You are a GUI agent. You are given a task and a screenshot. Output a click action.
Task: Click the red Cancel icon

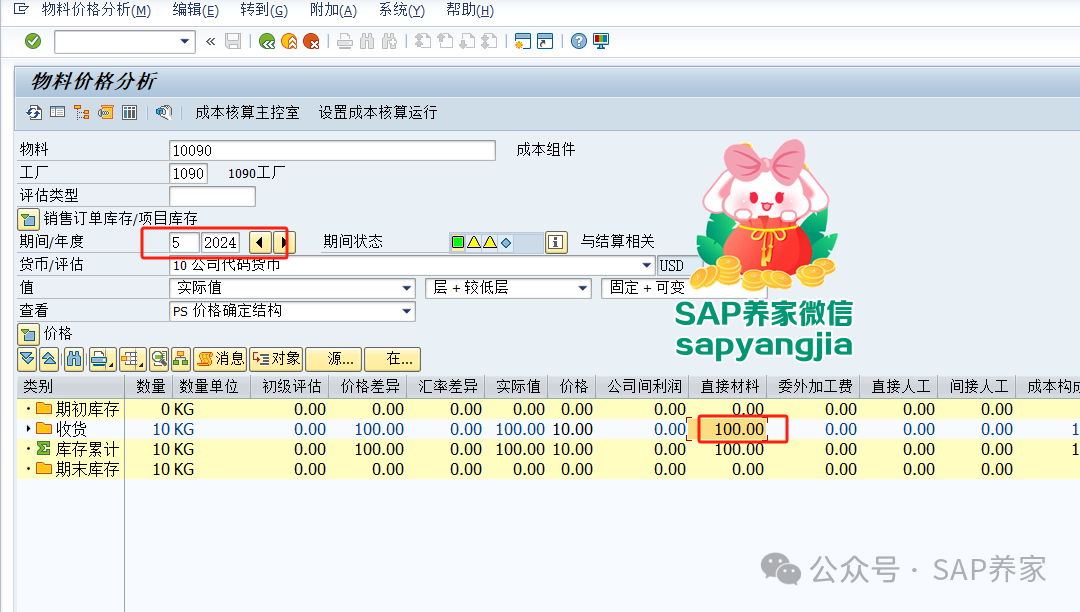(311, 41)
